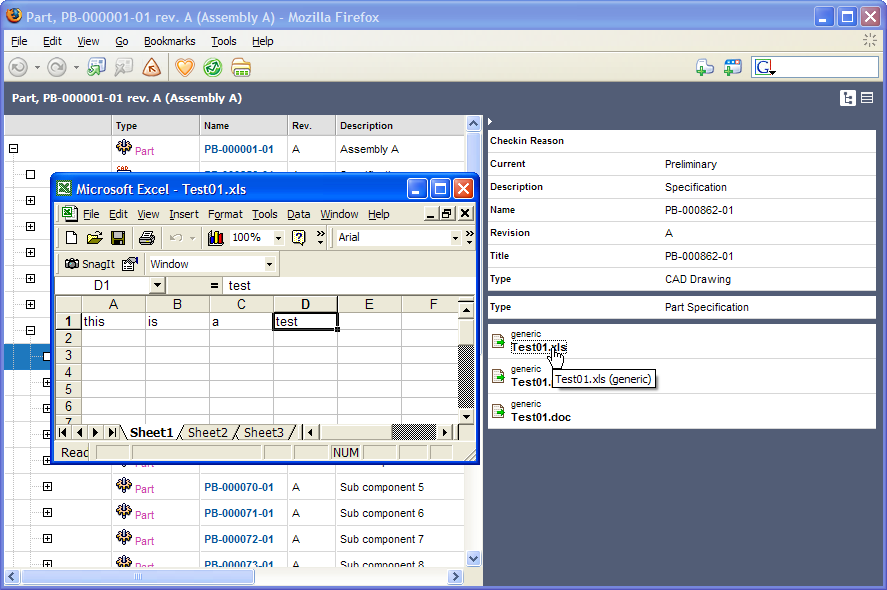Open the Chart Wizard icon in Excel
Viewport: 887px width, 590px height.
(x=215, y=238)
